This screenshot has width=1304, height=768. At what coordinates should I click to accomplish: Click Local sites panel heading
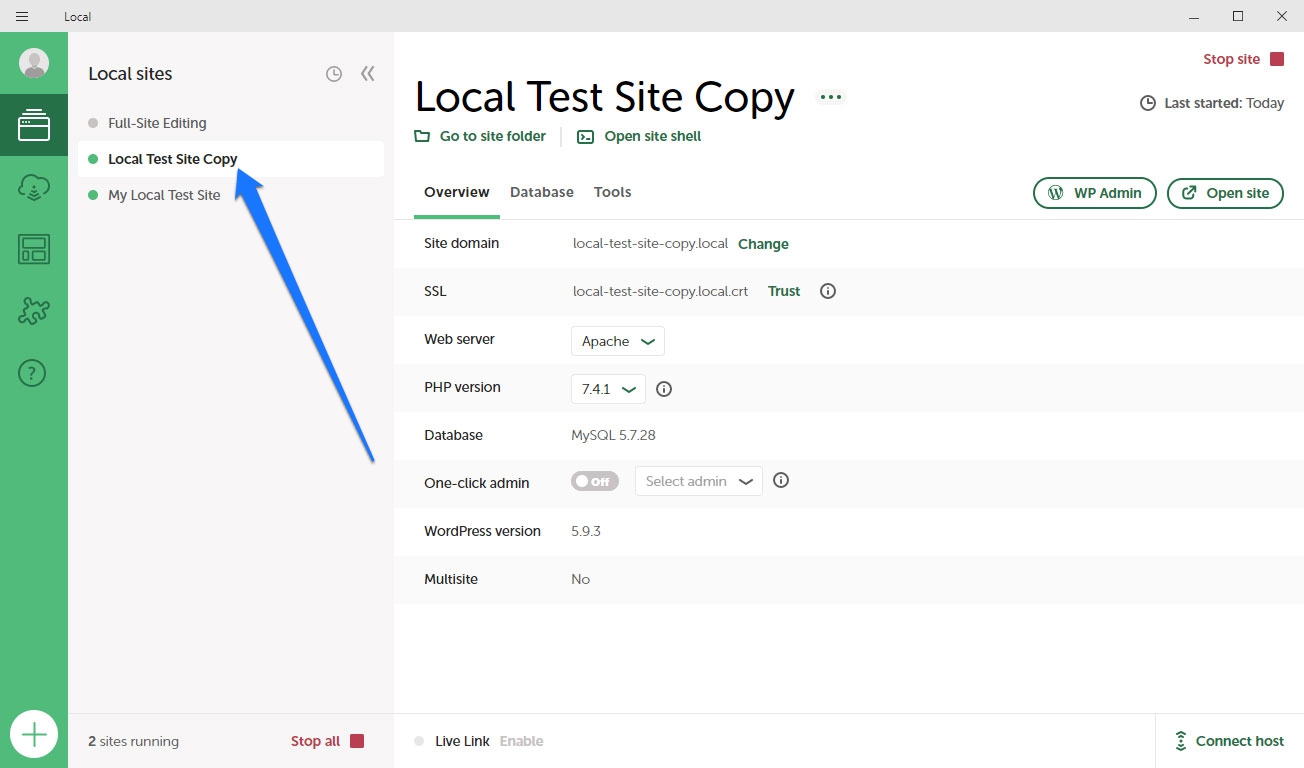click(x=130, y=73)
